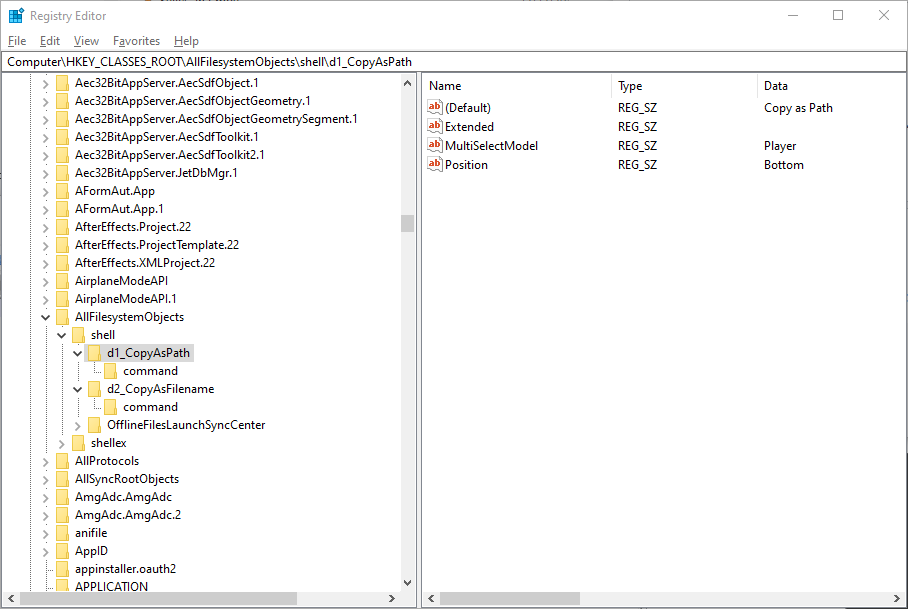Screen dimensions: 908x609
Task: Open the Edit menu
Action: click(x=50, y=41)
